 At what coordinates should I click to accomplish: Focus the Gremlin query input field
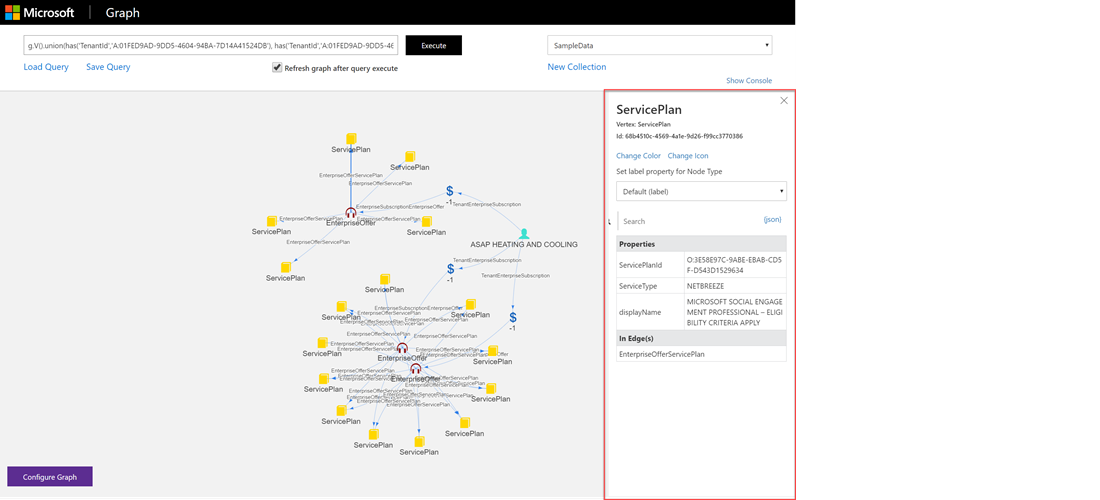pyautogui.click(x=211, y=45)
